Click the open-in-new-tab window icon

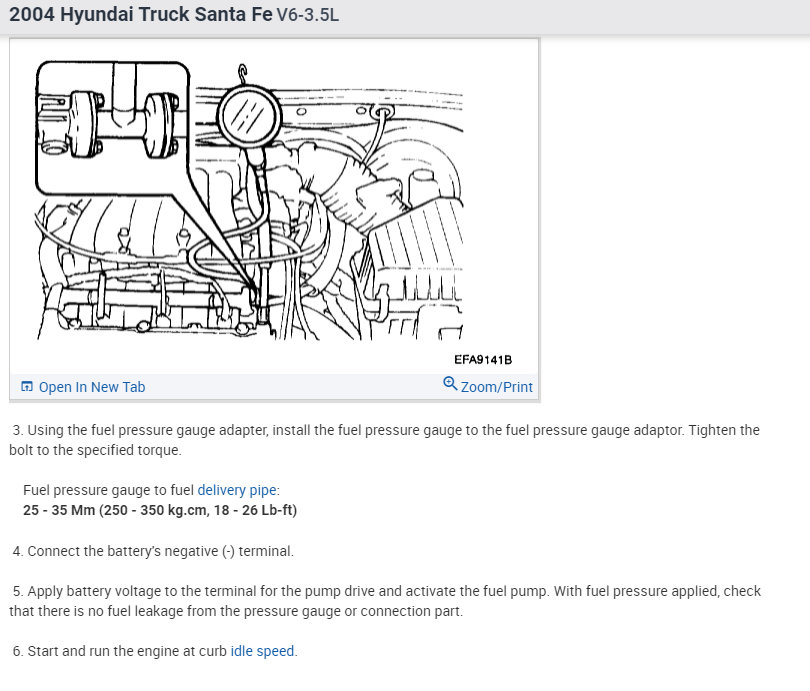point(27,386)
